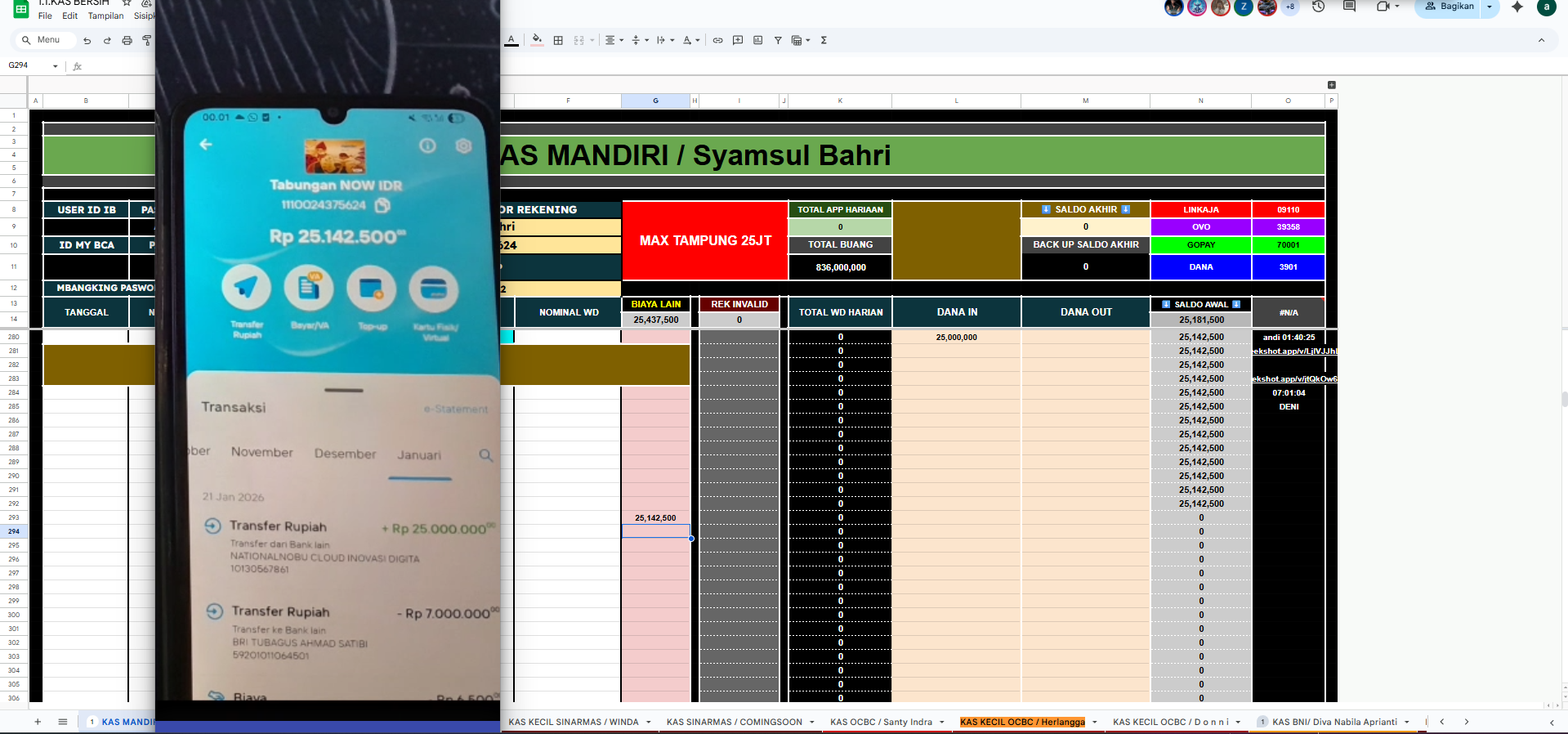Click the MAX TAMPUNG 25JT red cell
The height and width of the screenshot is (734, 1568).
click(705, 240)
